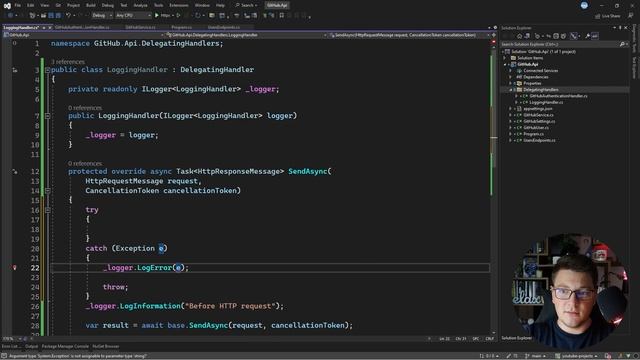Click Show All Files icon in Solution Explorer
Viewport: 640px width, 360px height.
[563, 36]
